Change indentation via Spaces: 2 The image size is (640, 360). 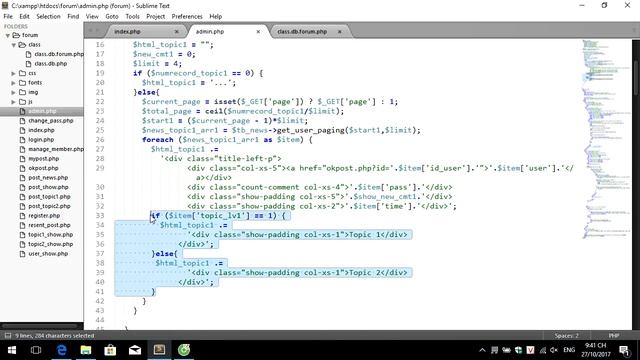[567, 336]
